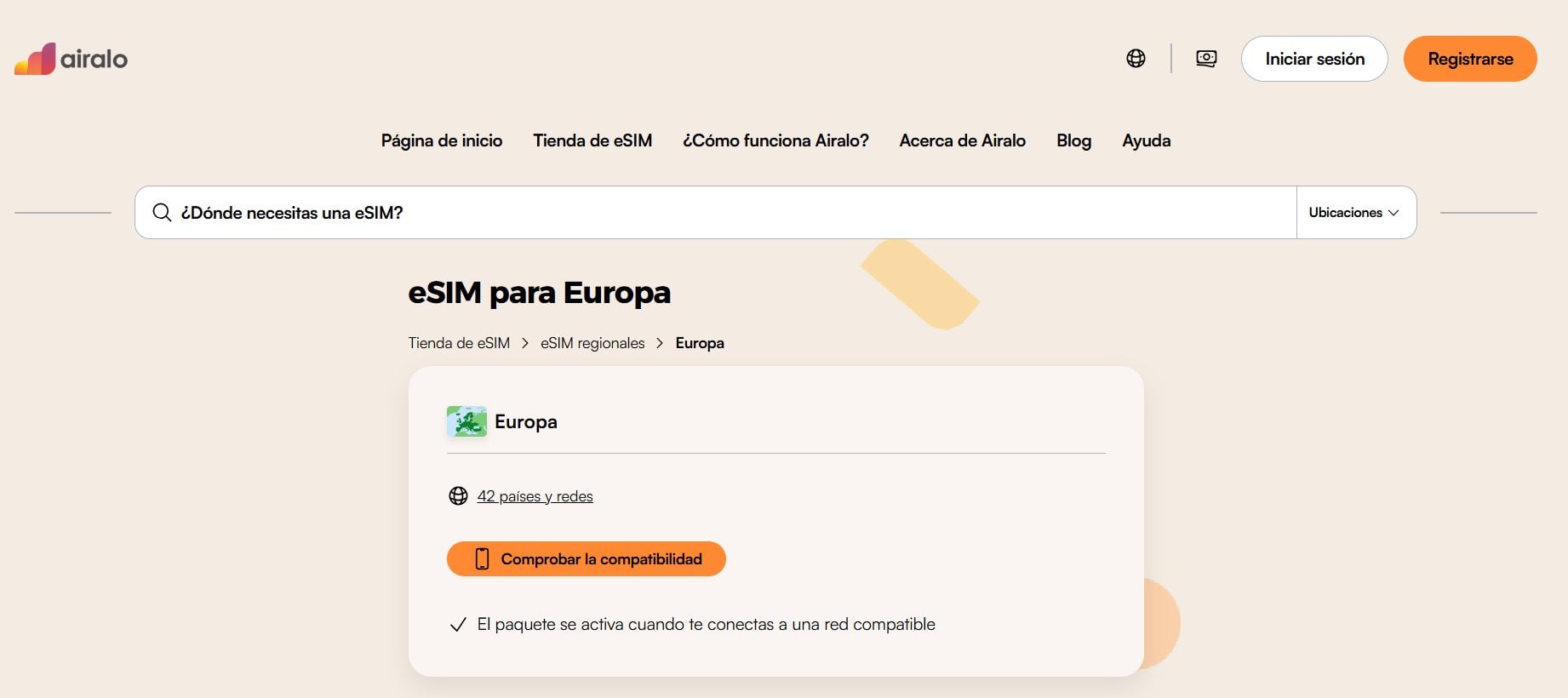Visit the Blog
The image size is (1568, 698).
[x=1073, y=140]
